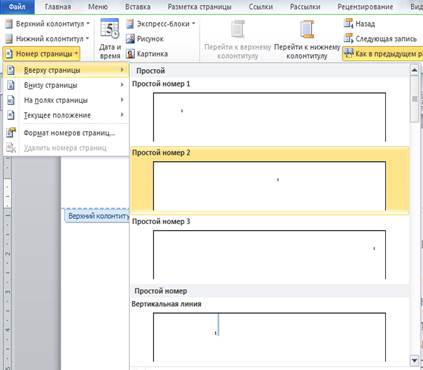
Task: Click the Номер страницы icon
Action: [x=9, y=54]
